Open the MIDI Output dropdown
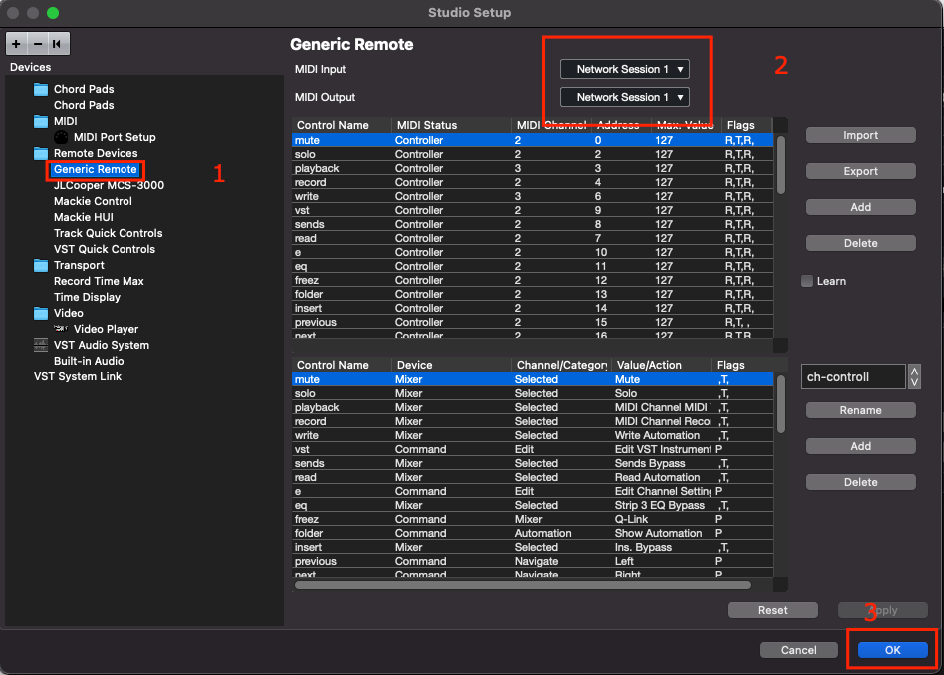 tap(625, 97)
